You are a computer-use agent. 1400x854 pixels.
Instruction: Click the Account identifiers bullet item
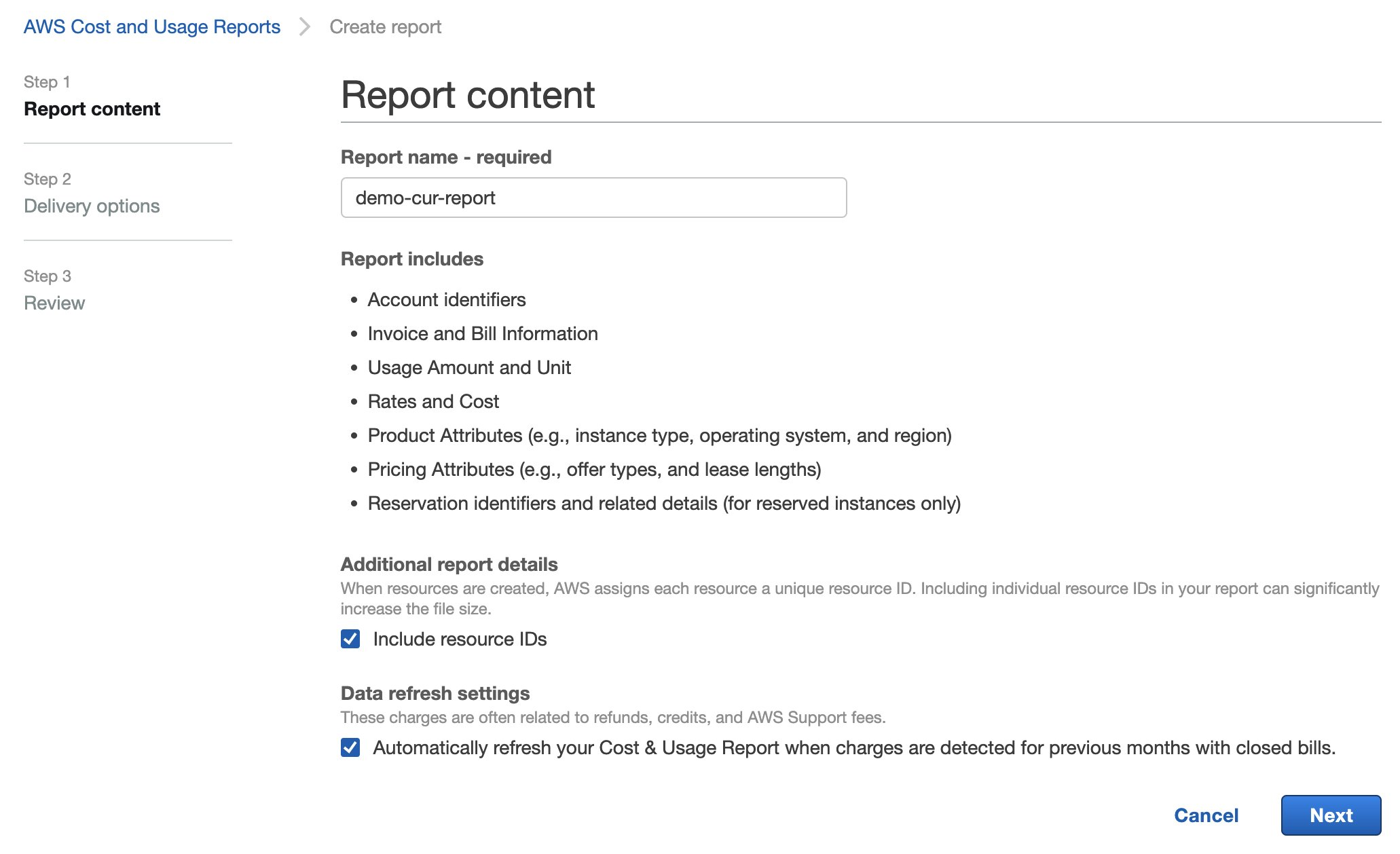[x=447, y=299]
